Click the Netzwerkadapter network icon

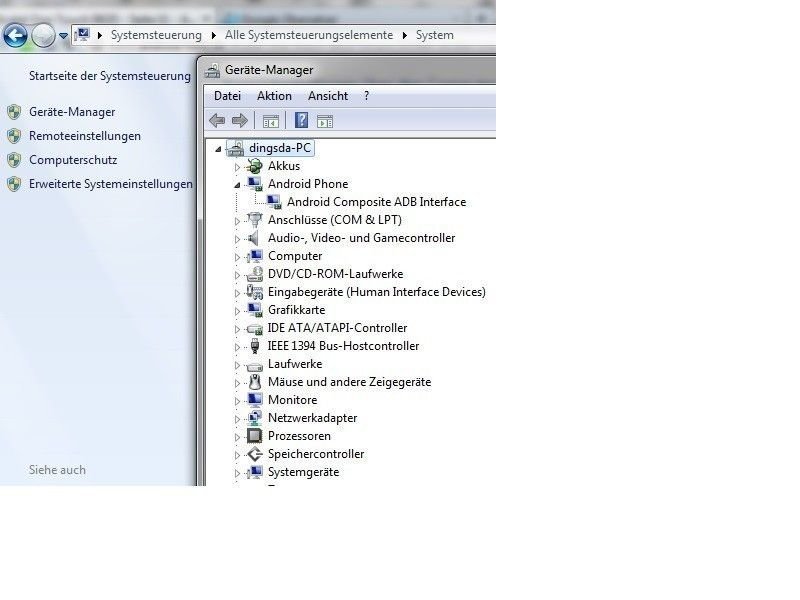(254, 418)
